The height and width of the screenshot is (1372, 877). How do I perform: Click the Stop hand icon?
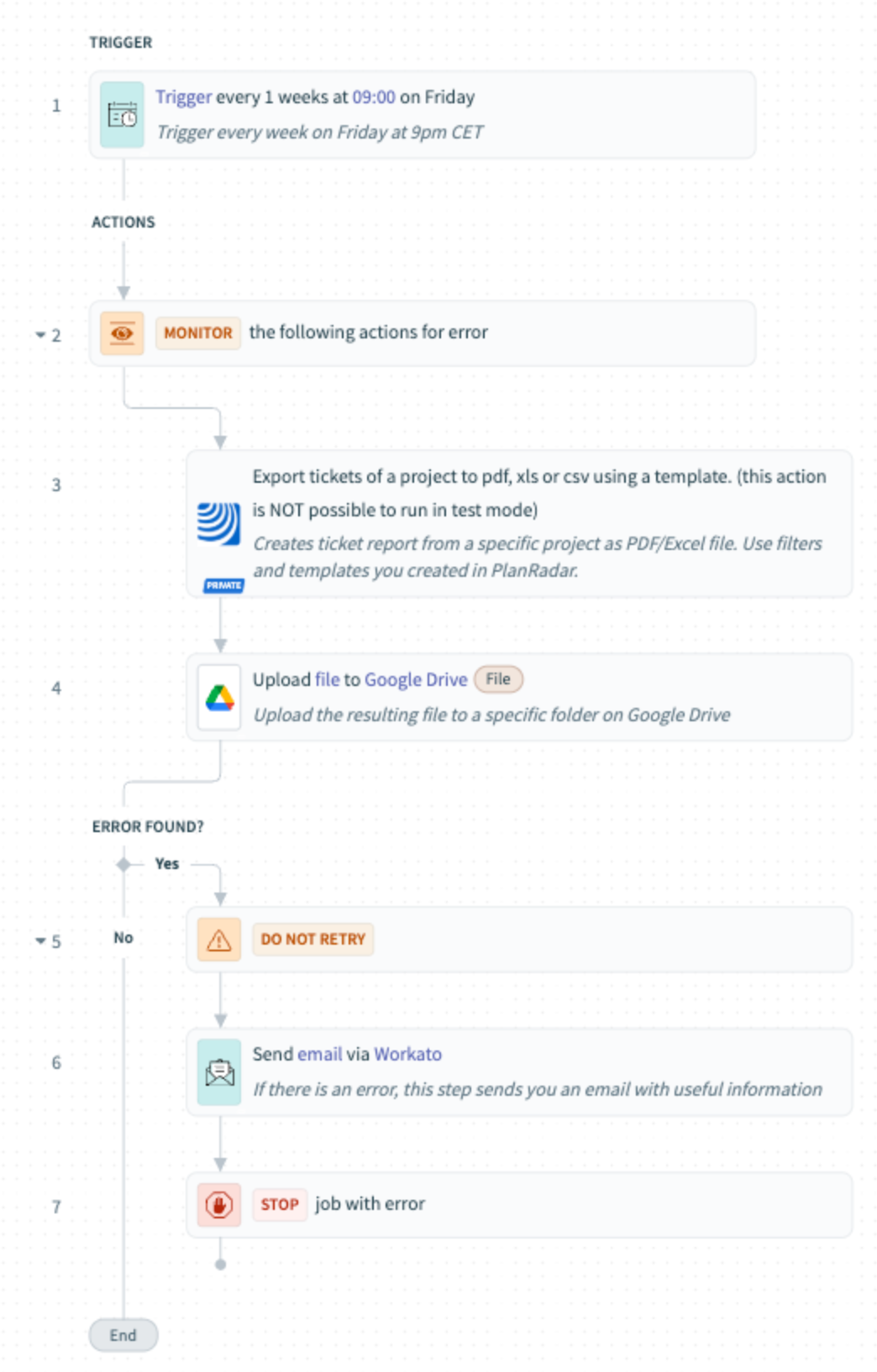coord(219,1205)
